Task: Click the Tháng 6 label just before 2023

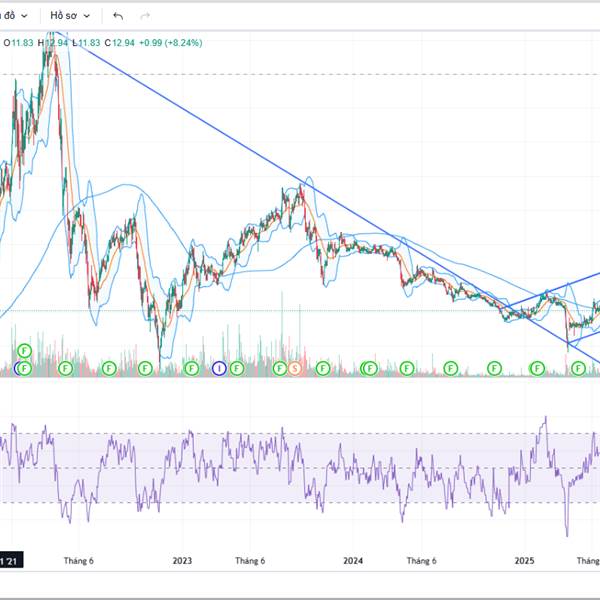Action: click(x=78, y=561)
